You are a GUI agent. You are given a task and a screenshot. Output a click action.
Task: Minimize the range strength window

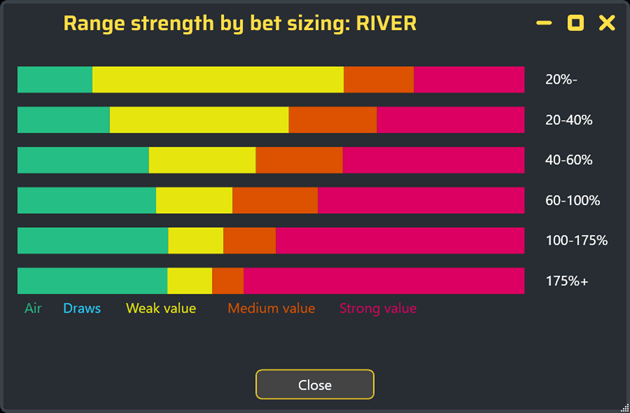(544, 23)
